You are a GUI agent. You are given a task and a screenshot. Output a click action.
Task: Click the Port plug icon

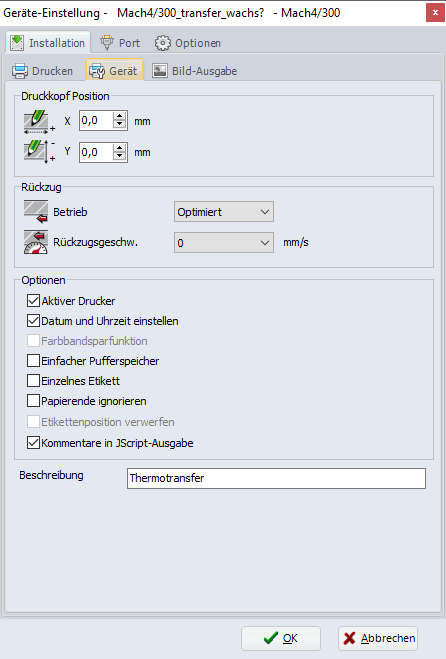point(107,43)
